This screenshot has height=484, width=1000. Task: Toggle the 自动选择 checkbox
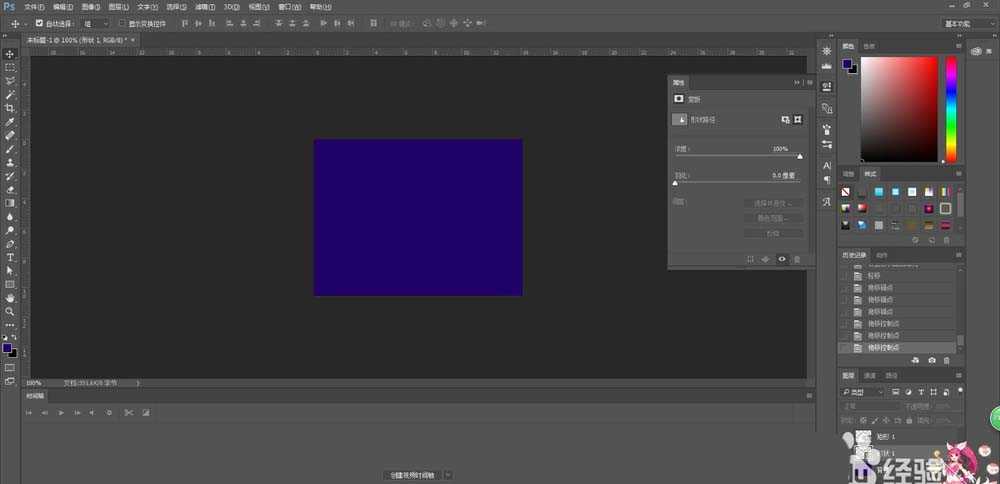39,22
